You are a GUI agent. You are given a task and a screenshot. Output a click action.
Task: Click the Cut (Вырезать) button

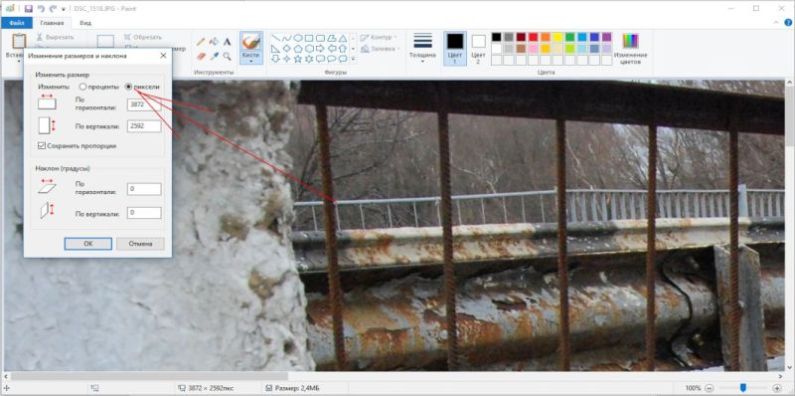pos(55,37)
